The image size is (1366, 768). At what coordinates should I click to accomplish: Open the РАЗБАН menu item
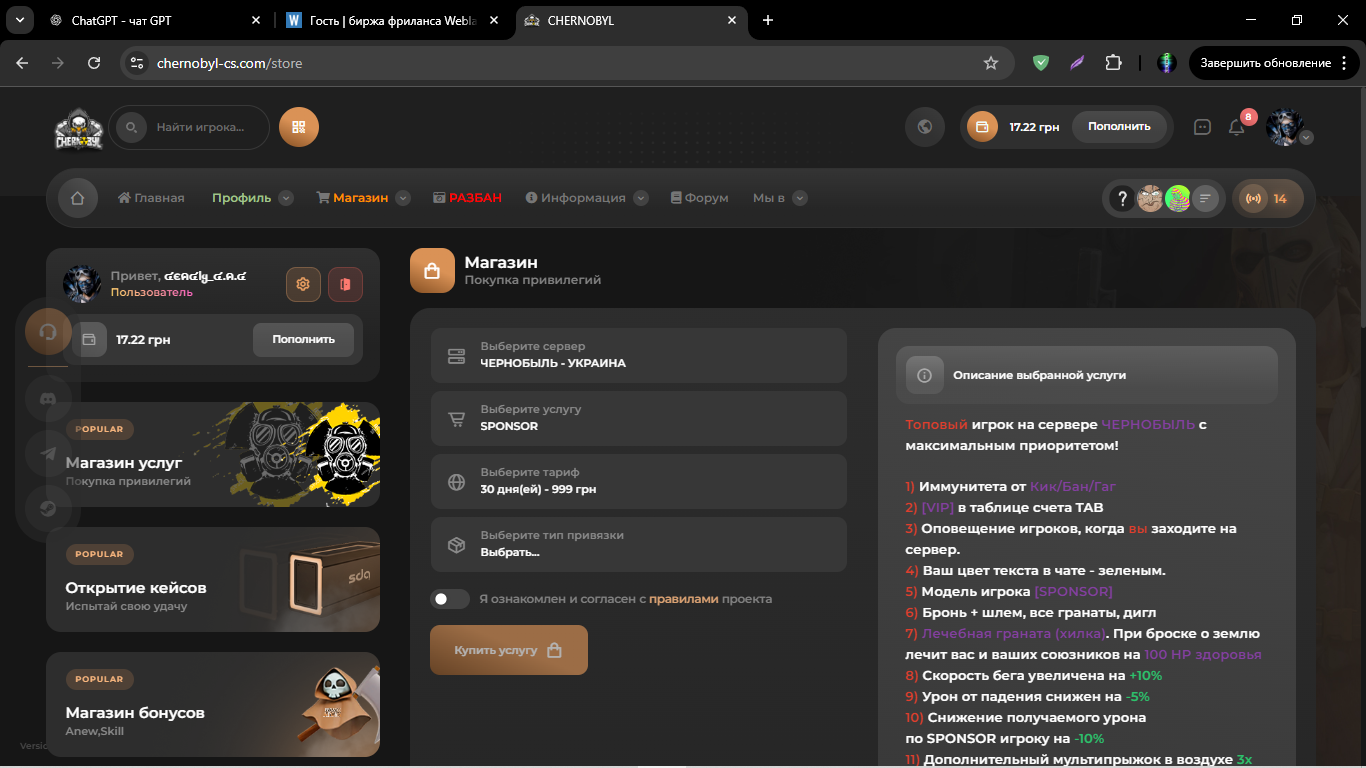[467, 198]
